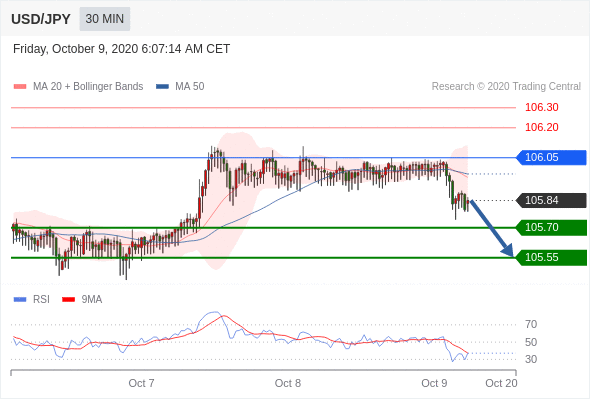Click the green 105.70 support price tag
The height and width of the screenshot is (400, 590).
(551, 227)
